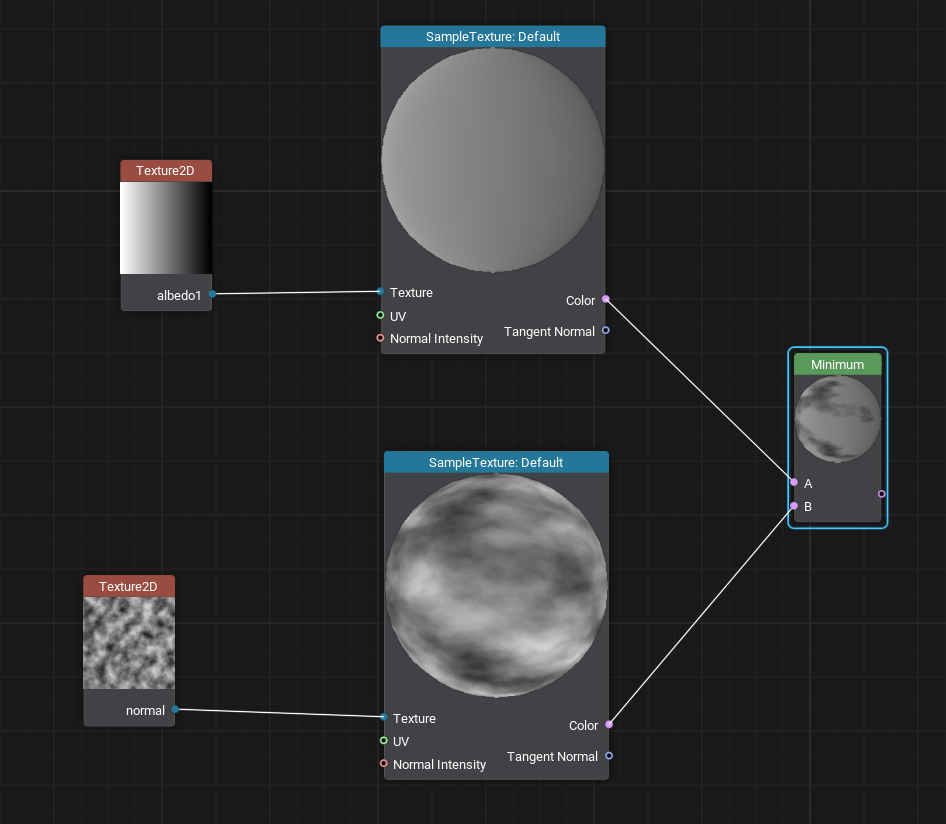
Task: Click input port A of Minimum node
Action: [x=794, y=482]
